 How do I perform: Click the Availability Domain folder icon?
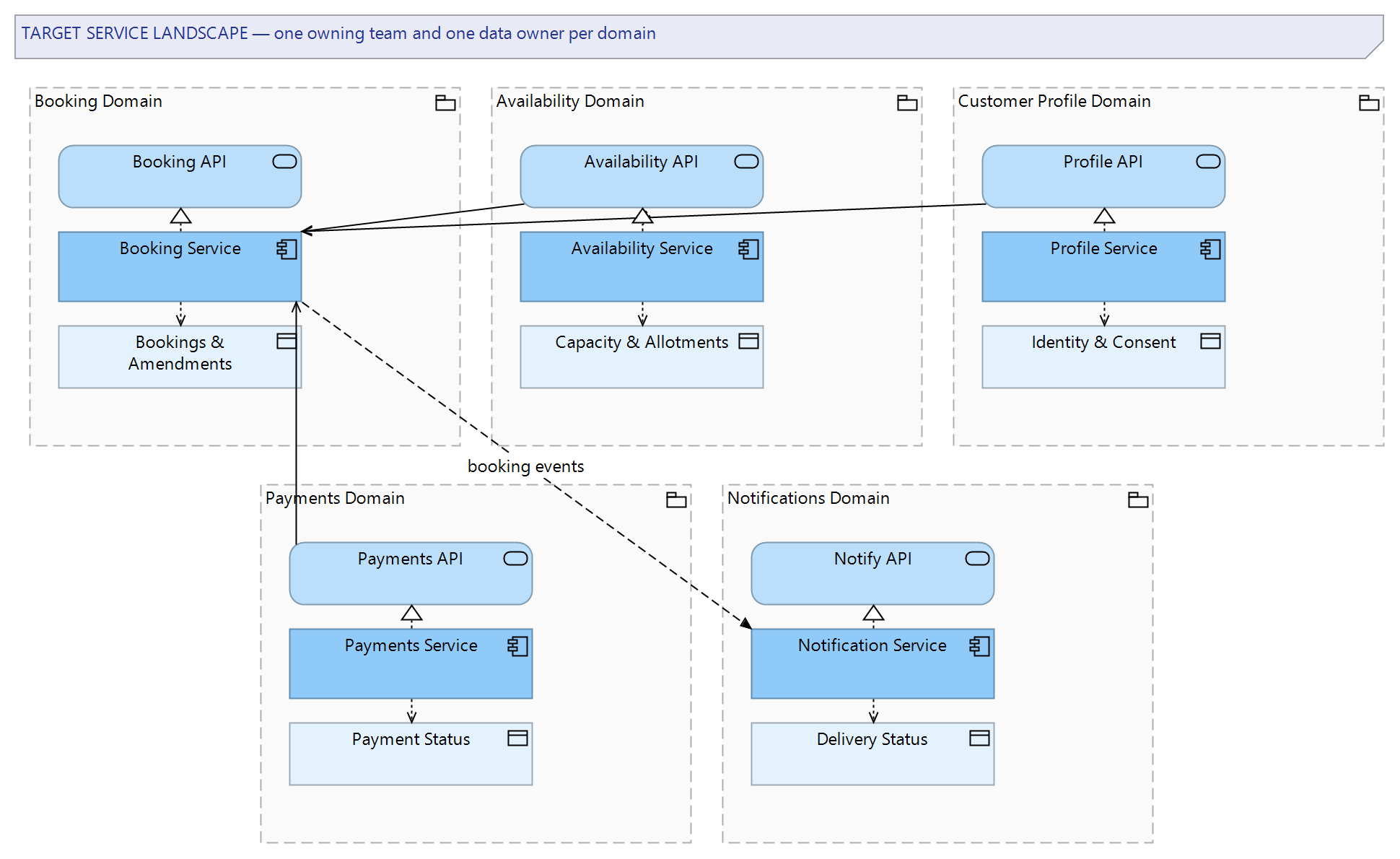click(x=907, y=103)
